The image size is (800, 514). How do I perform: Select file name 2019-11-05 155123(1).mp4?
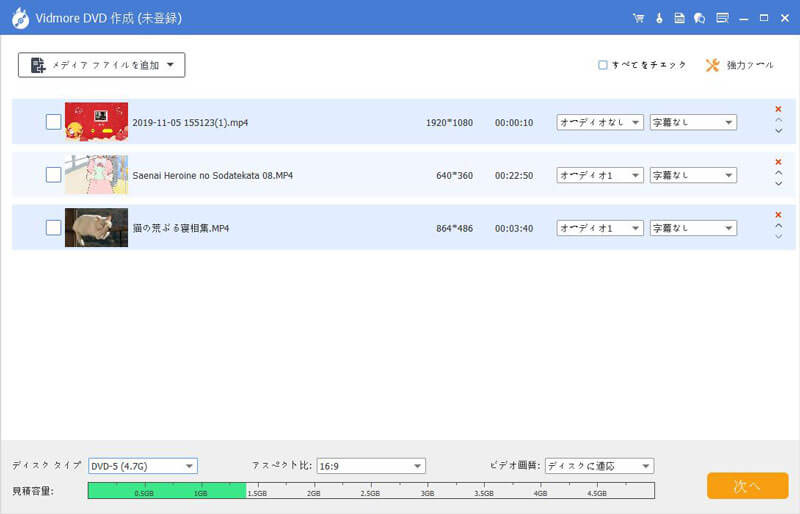tap(190, 123)
